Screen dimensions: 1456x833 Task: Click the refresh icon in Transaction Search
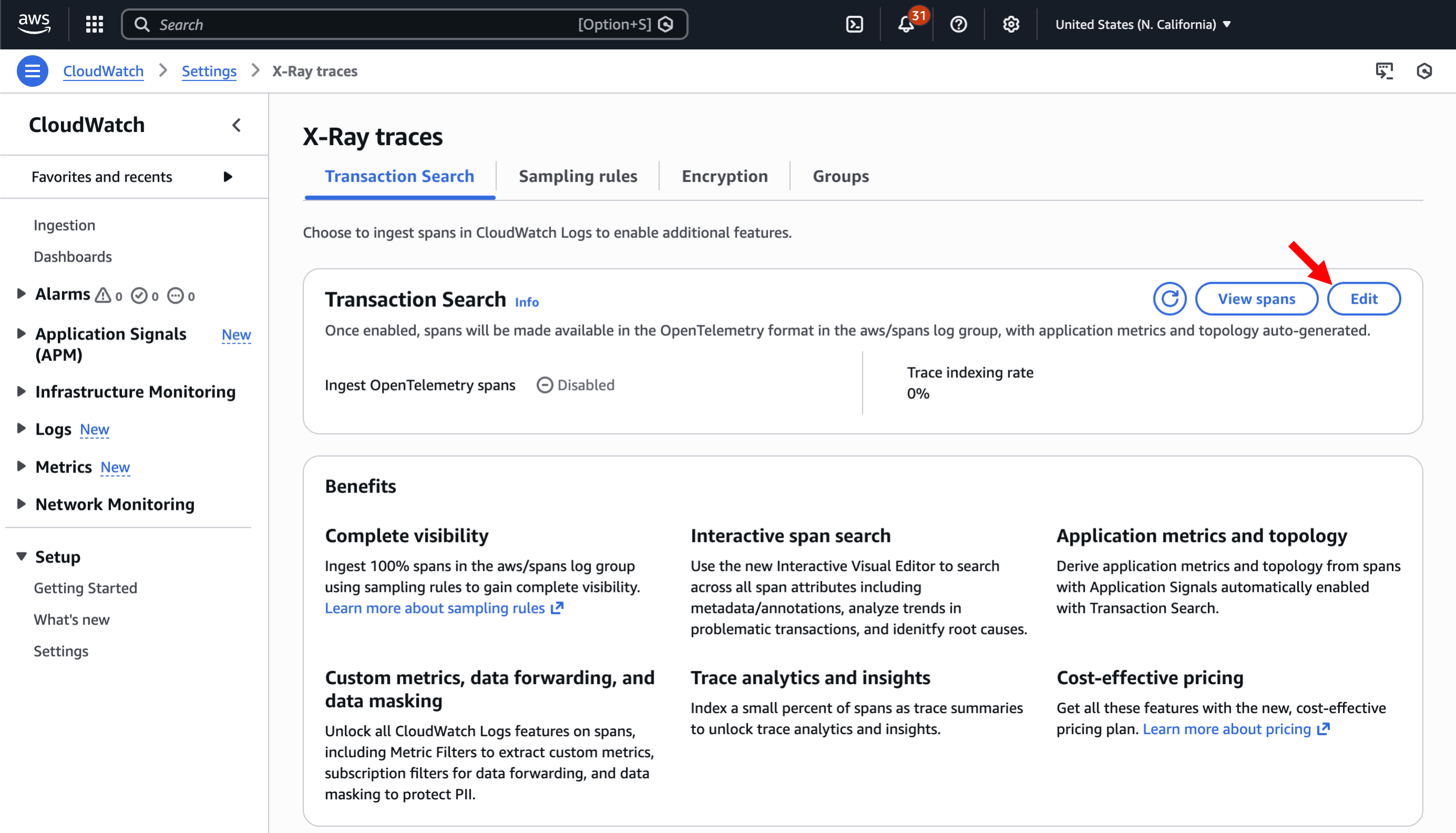pyautogui.click(x=1169, y=299)
